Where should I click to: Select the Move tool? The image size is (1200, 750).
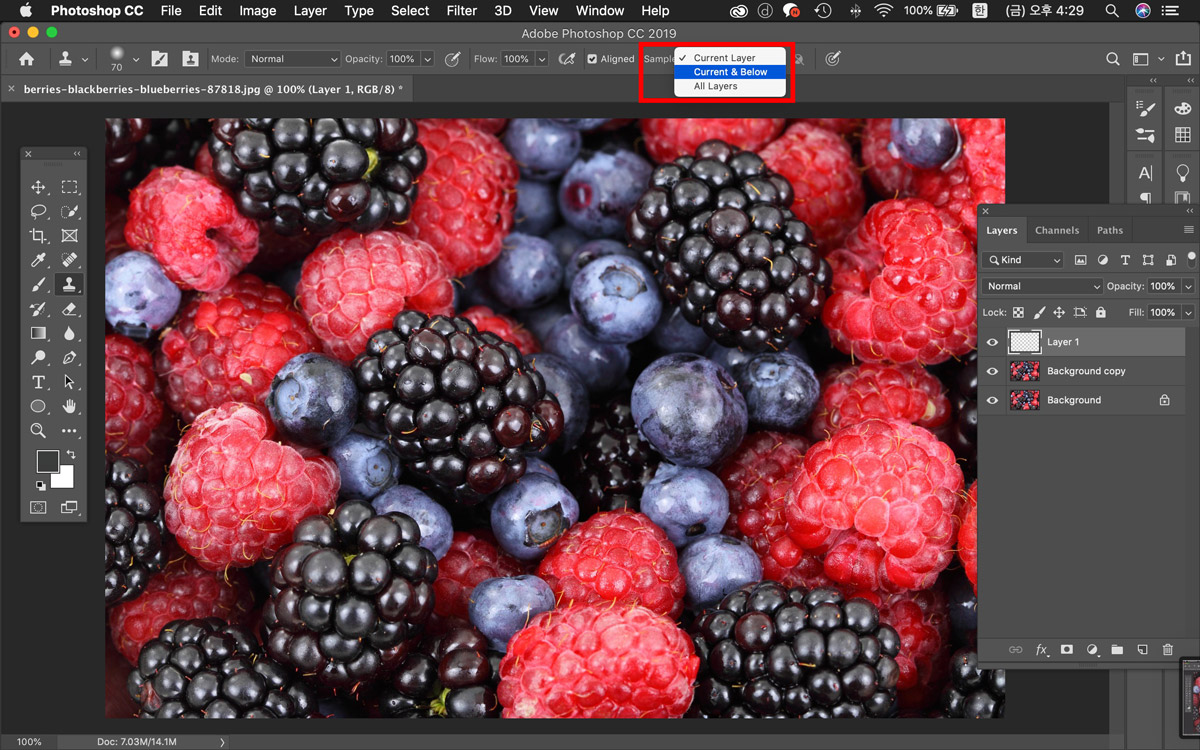38,187
